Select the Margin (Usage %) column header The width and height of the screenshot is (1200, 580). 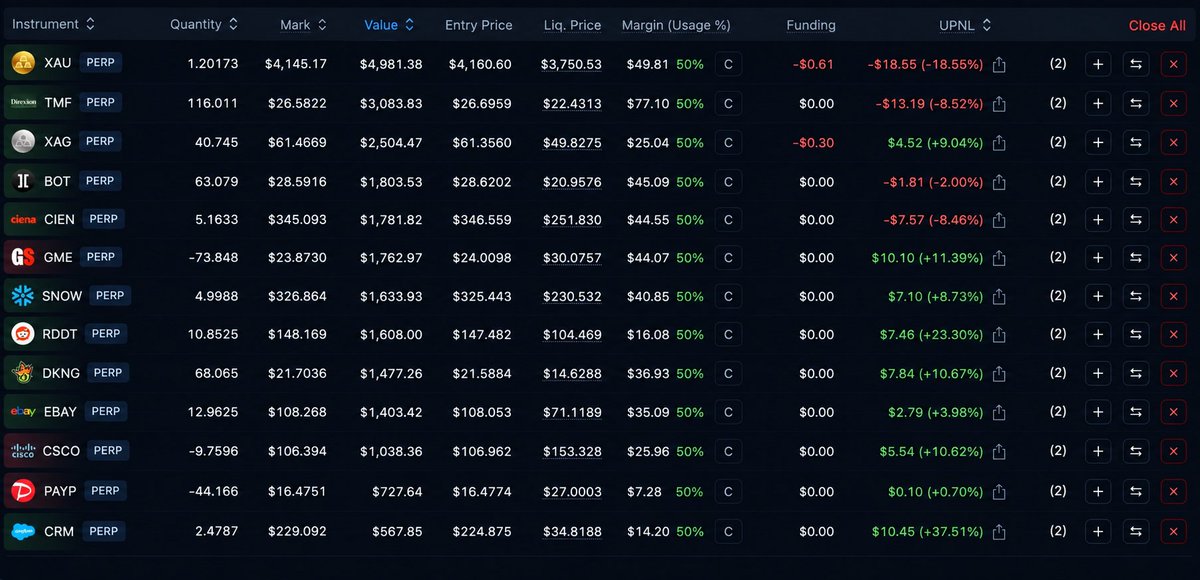click(676, 25)
